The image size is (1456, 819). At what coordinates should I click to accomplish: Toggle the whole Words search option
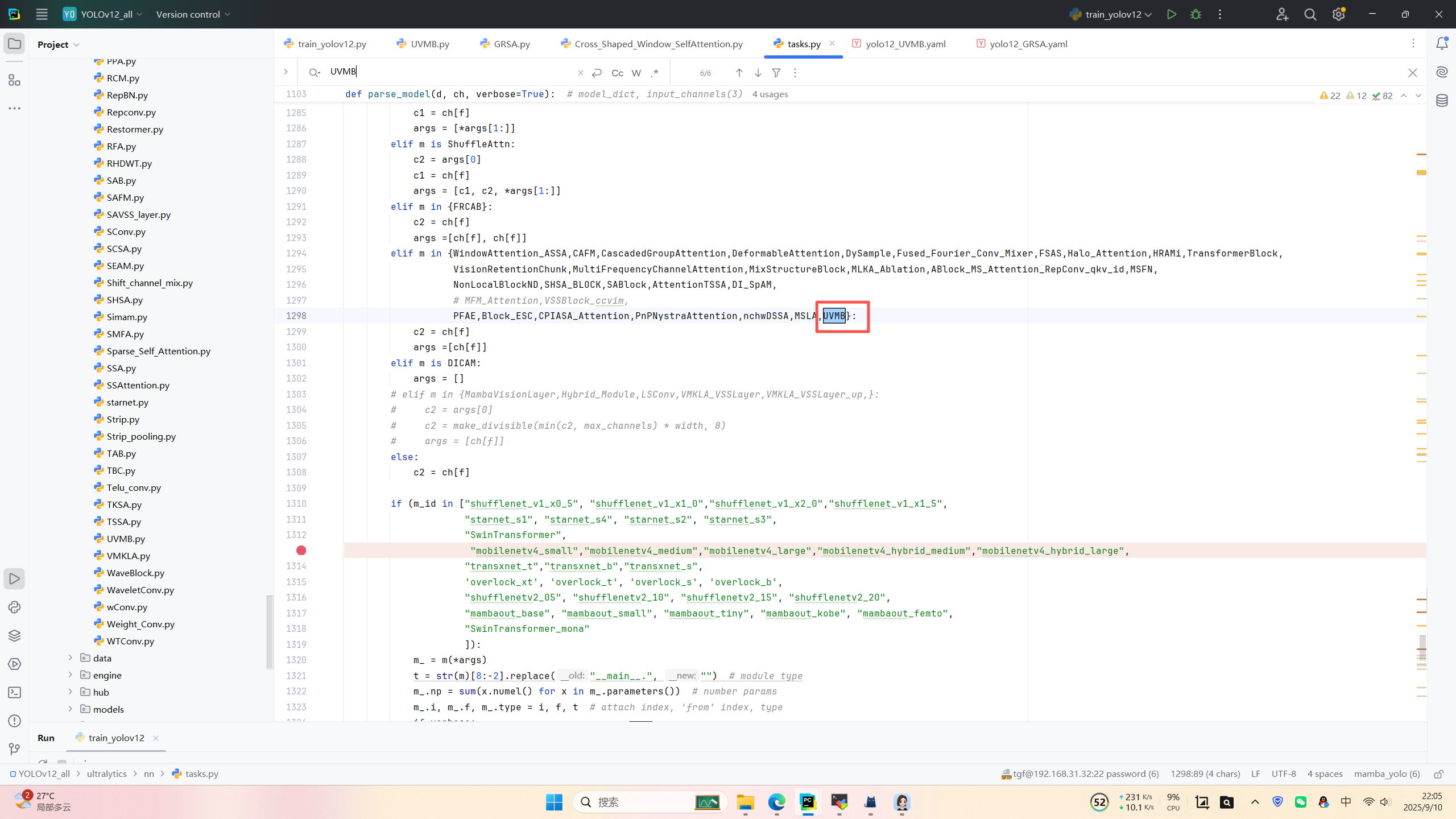tap(636, 73)
